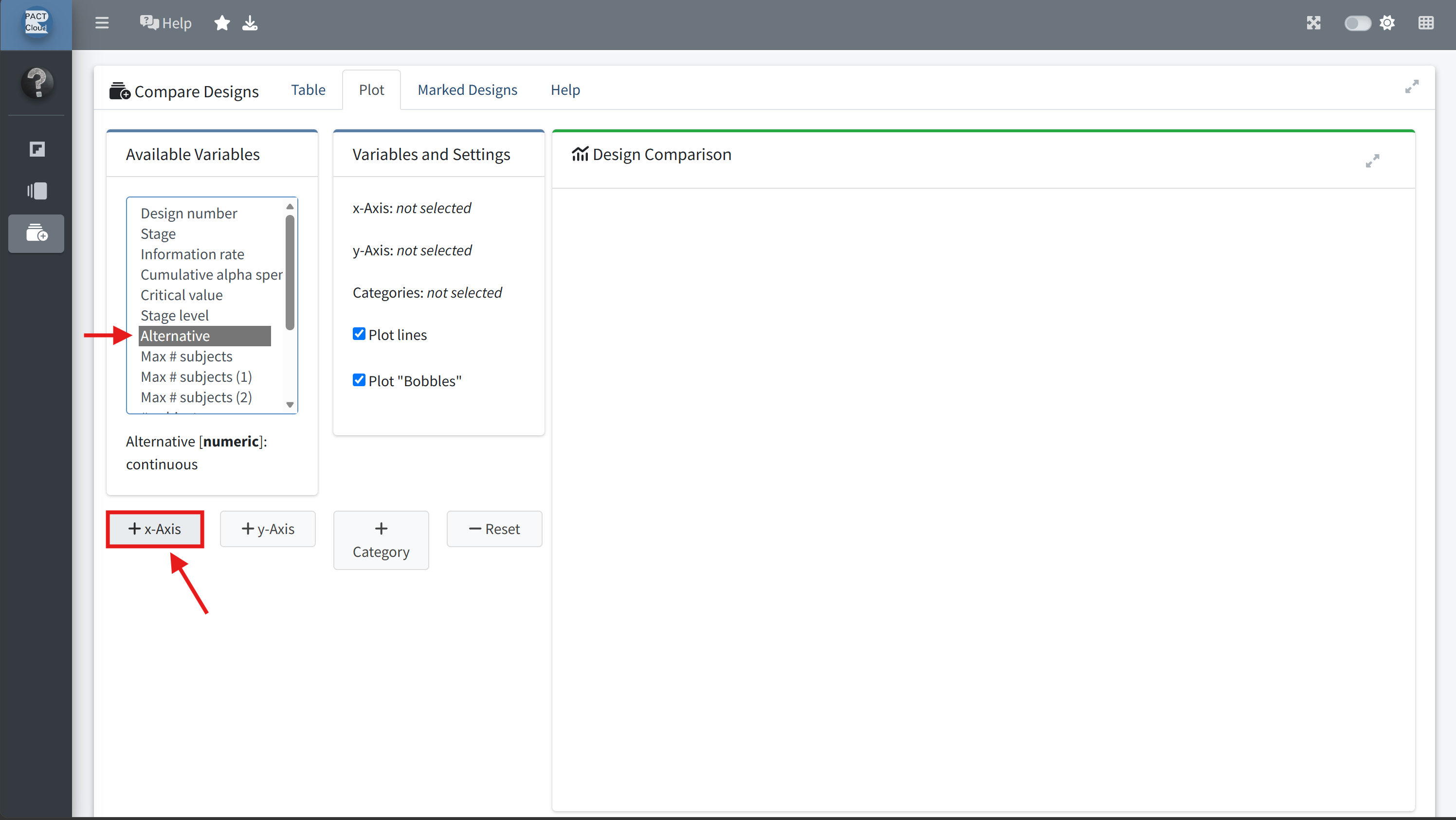Viewport: 1456px width, 820px height.
Task: Add selected variable as Category
Action: [381, 540]
